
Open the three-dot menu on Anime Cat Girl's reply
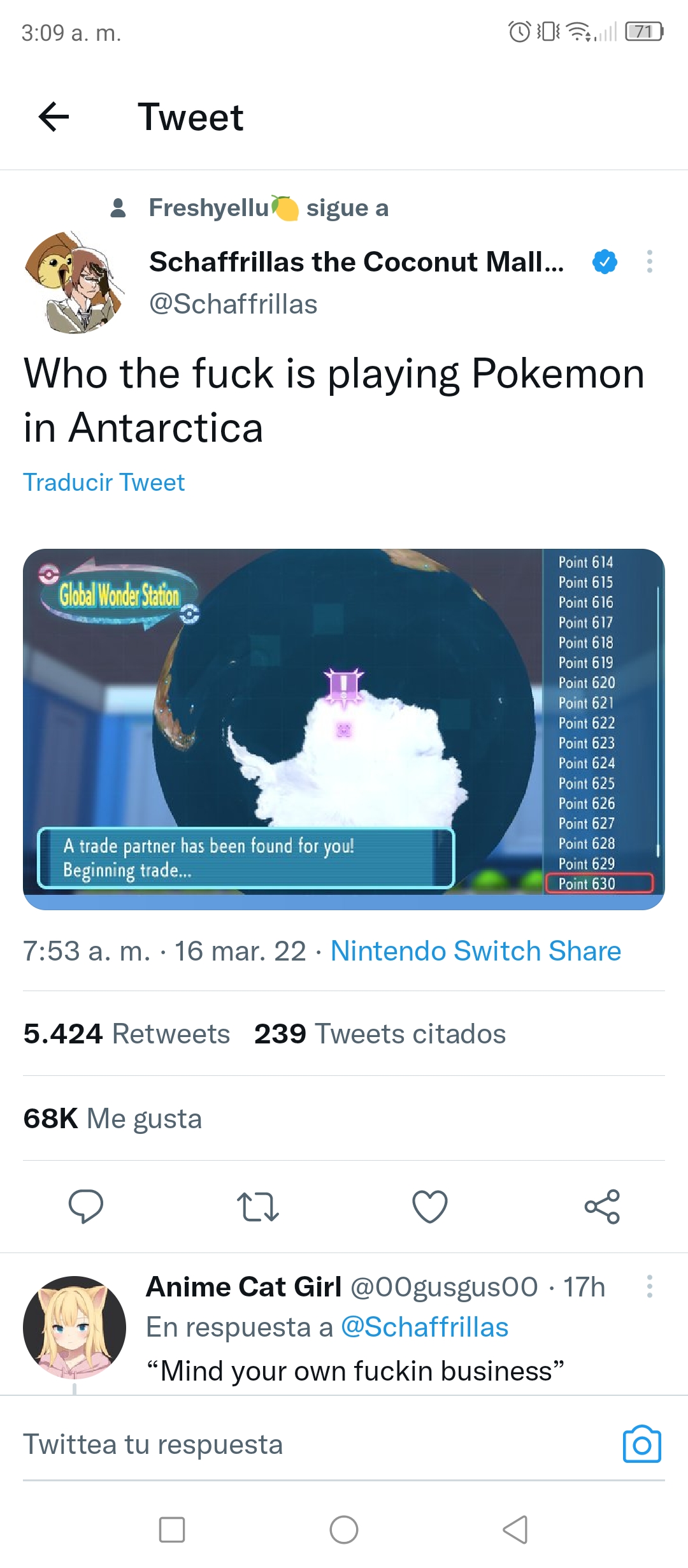pos(649,1286)
